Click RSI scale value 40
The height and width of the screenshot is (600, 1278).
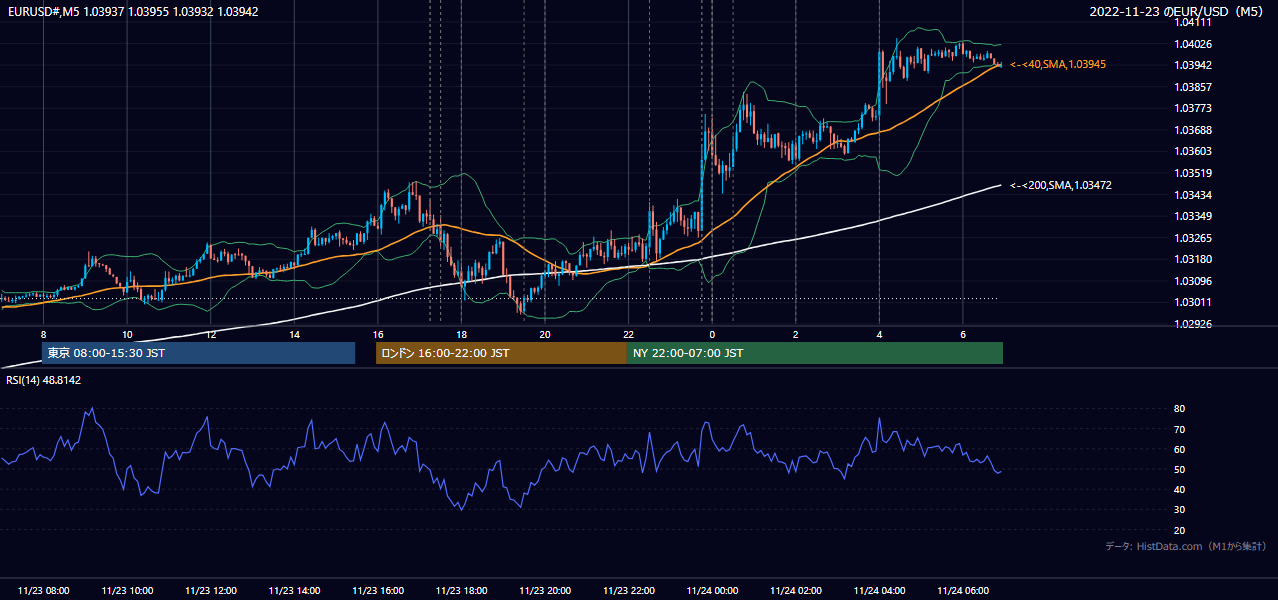[1179, 489]
